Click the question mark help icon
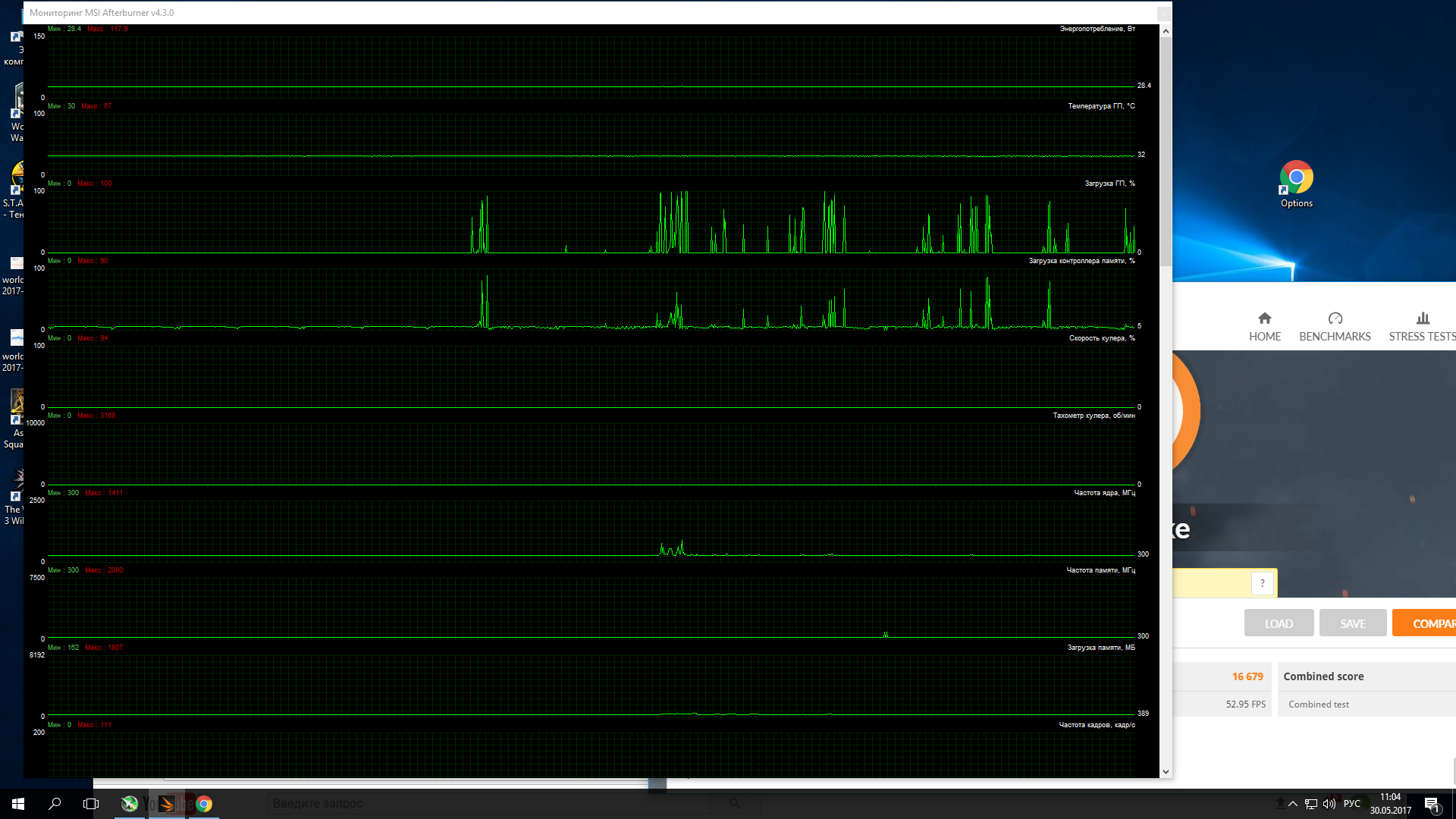 (x=1262, y=583)
